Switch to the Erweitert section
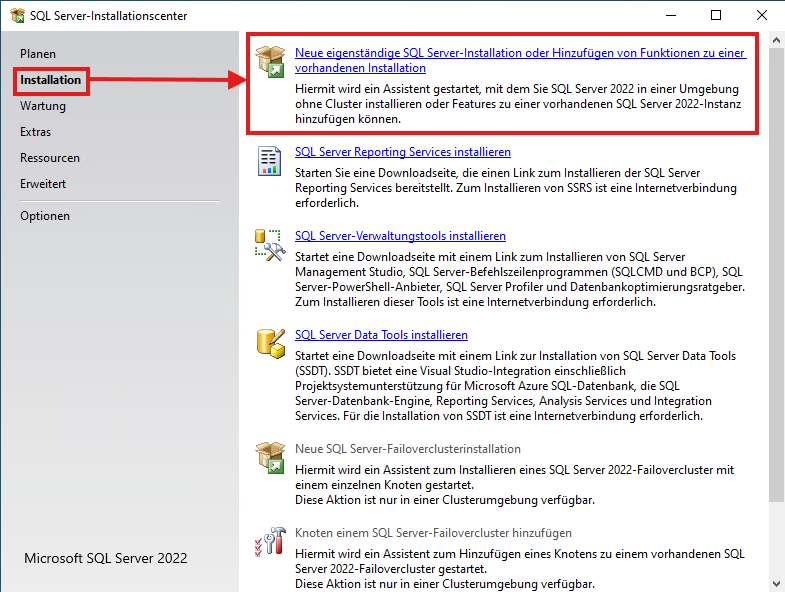This screenshot has width=785, height=592. coord(43,184)
